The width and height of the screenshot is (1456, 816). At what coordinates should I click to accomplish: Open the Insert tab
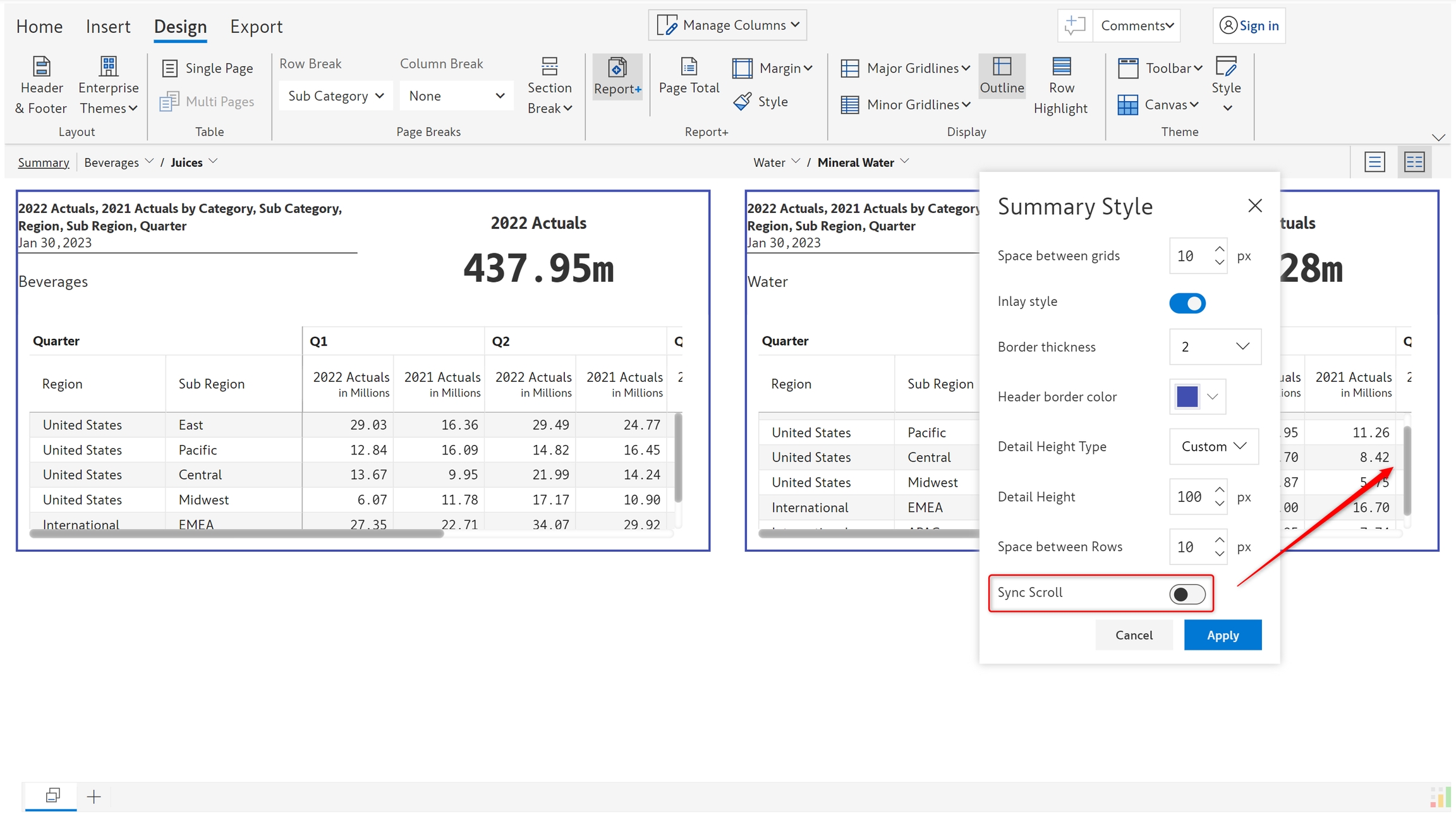coord(108,27)
